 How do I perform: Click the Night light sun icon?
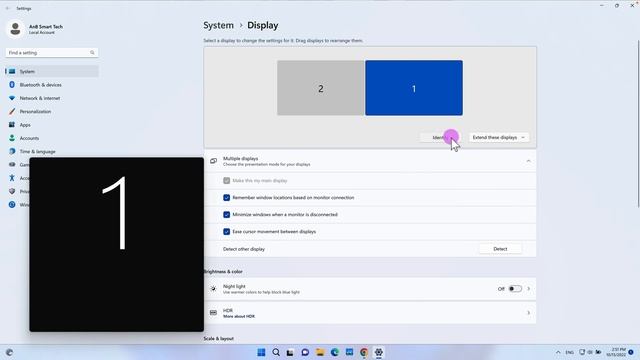213,289
